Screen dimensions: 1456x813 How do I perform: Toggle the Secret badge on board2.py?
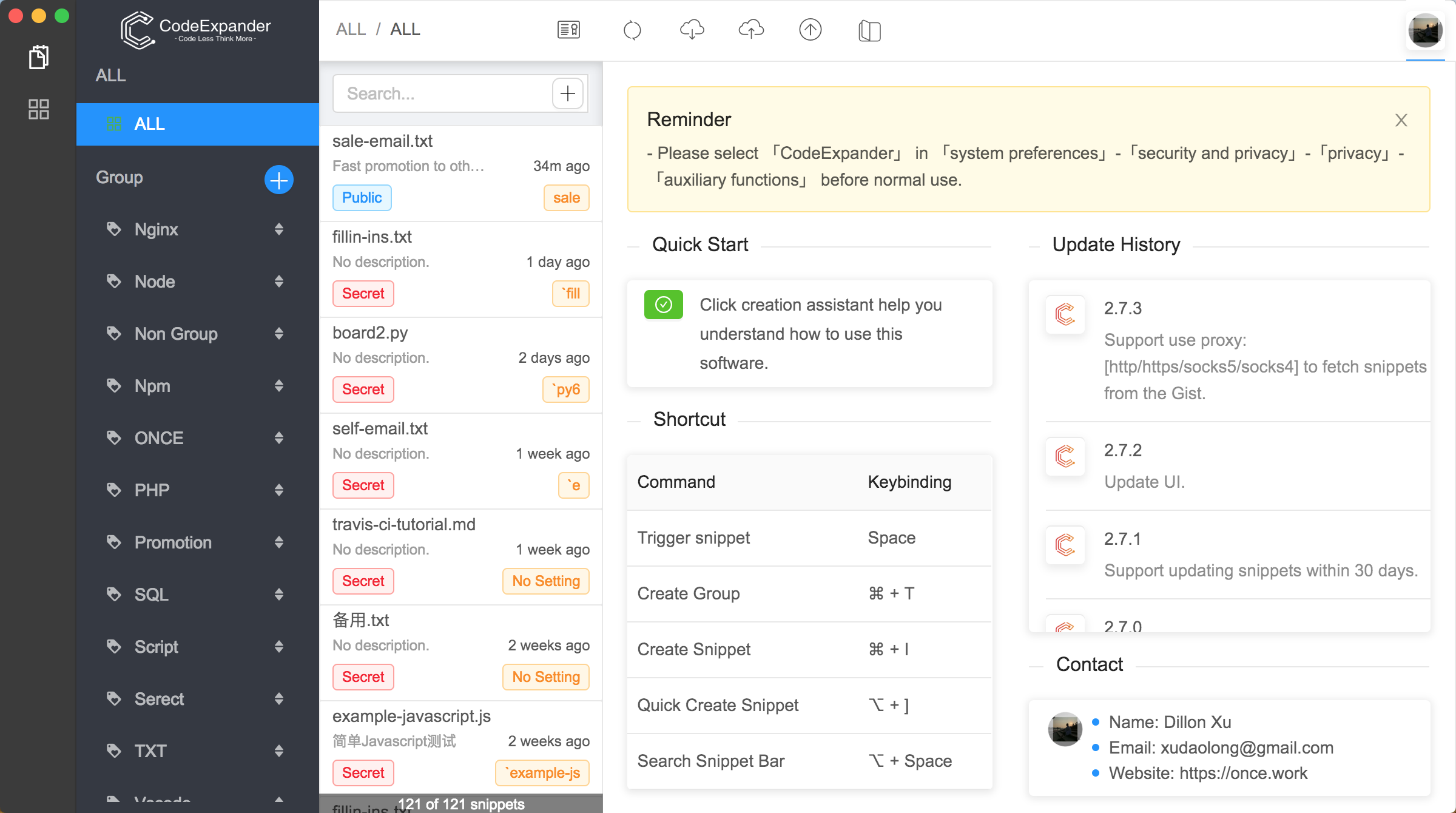point(363,389)
